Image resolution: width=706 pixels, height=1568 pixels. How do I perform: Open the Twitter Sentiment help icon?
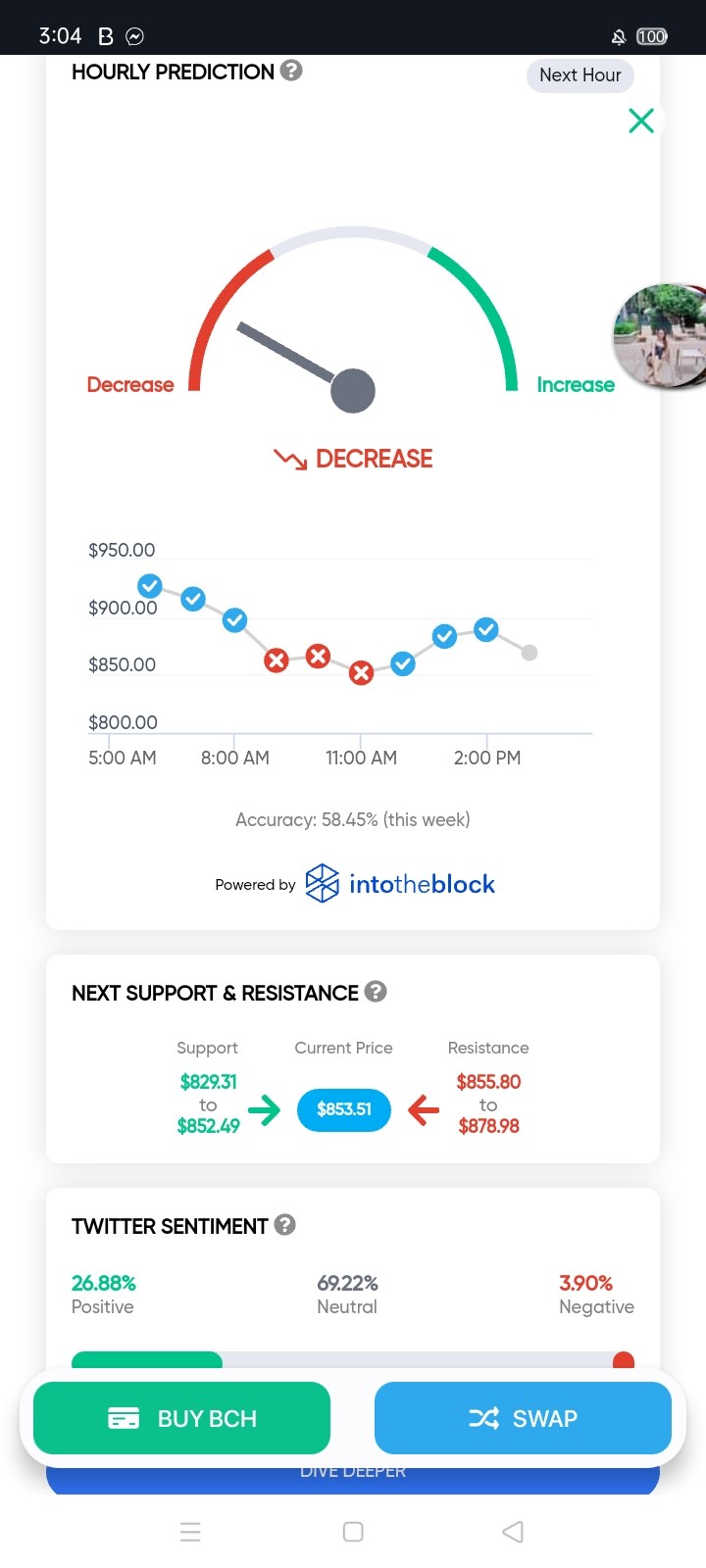284,1225
